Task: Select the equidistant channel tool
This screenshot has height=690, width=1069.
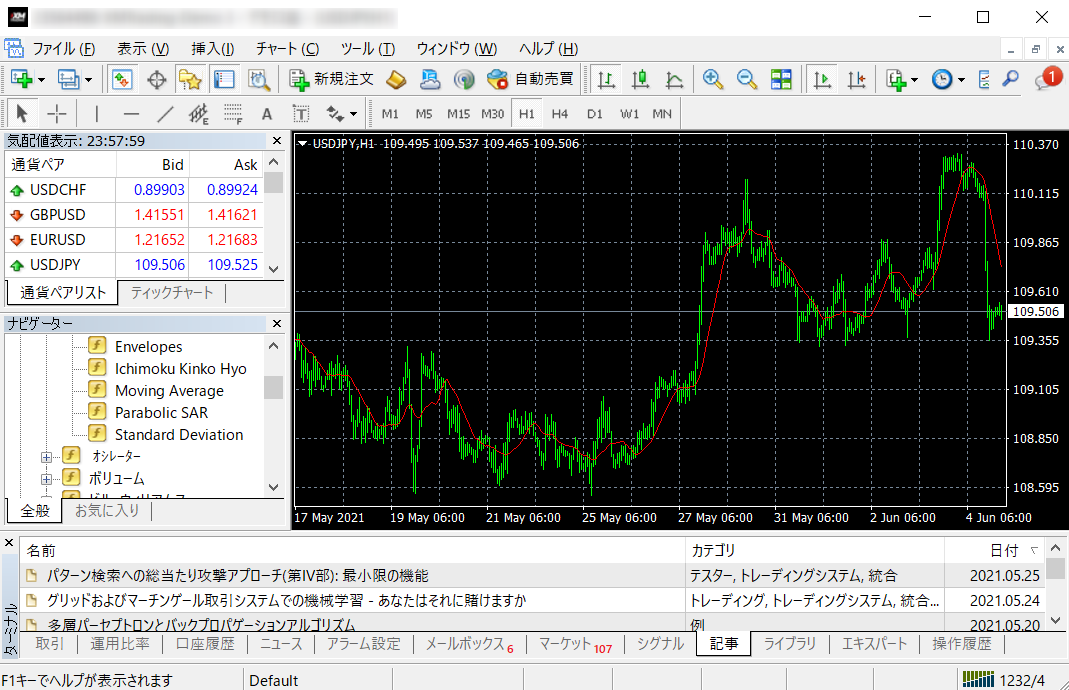Action: pos(198,113)
